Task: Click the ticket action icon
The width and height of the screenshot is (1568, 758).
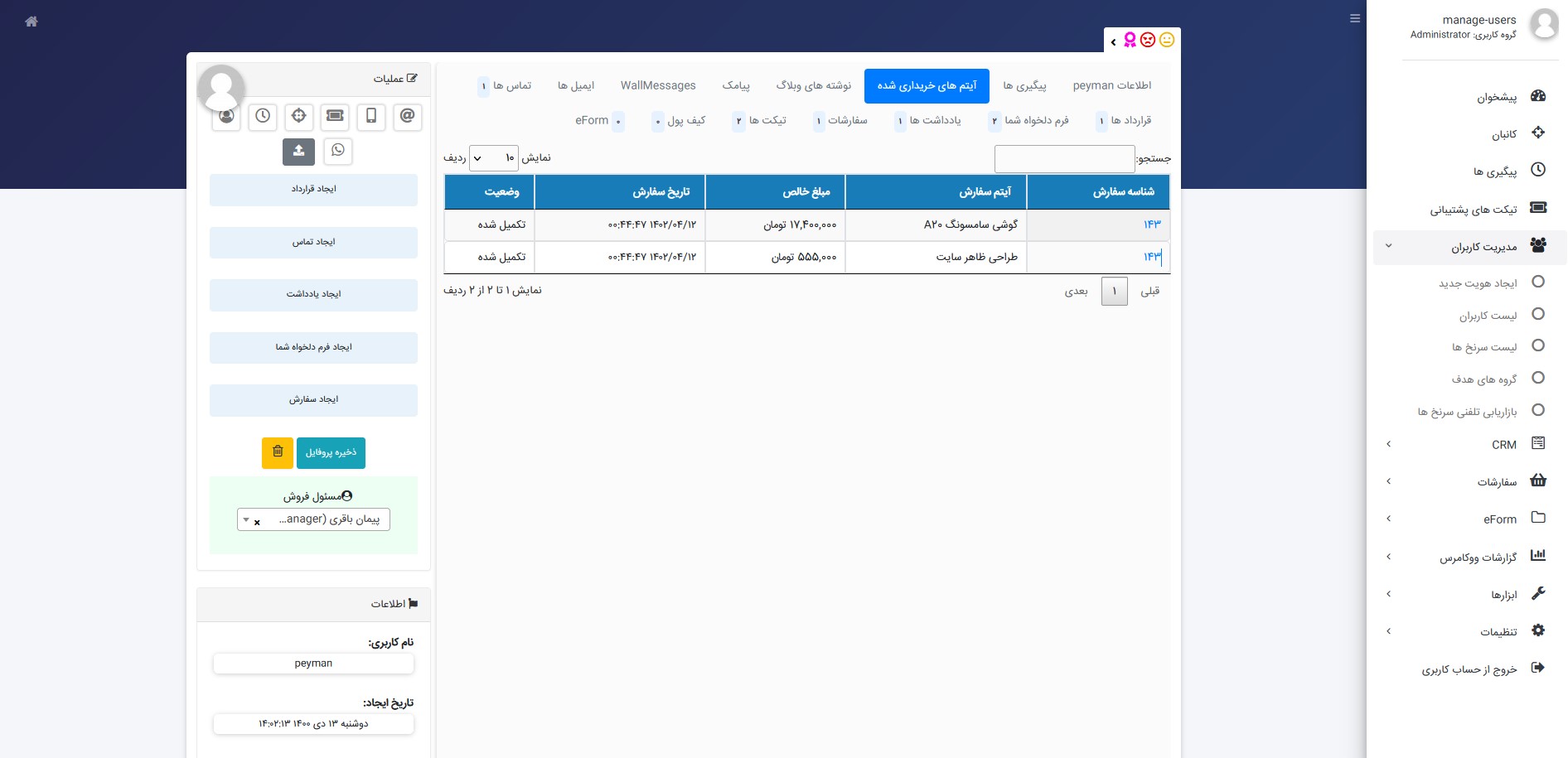Action: coord(335,116)
